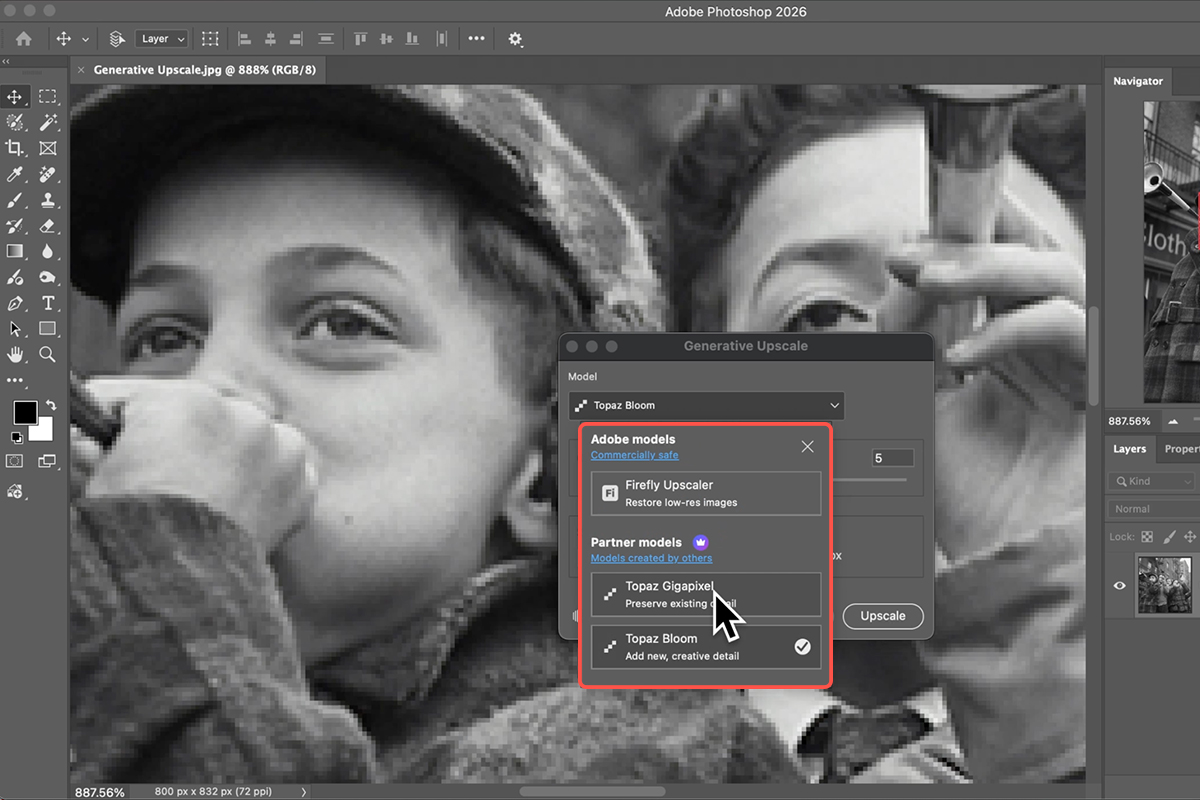1200x800 pixels.
Task: Open the options bar gear settings
Action: tap(515, 39)
